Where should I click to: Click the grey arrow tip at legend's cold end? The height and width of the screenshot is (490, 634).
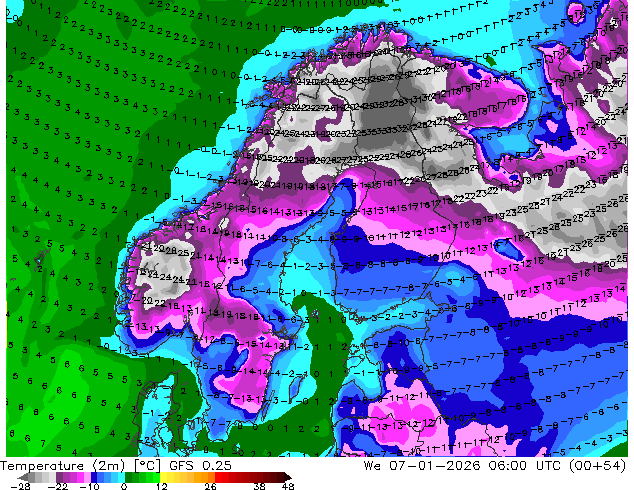(x=23, y=477)
